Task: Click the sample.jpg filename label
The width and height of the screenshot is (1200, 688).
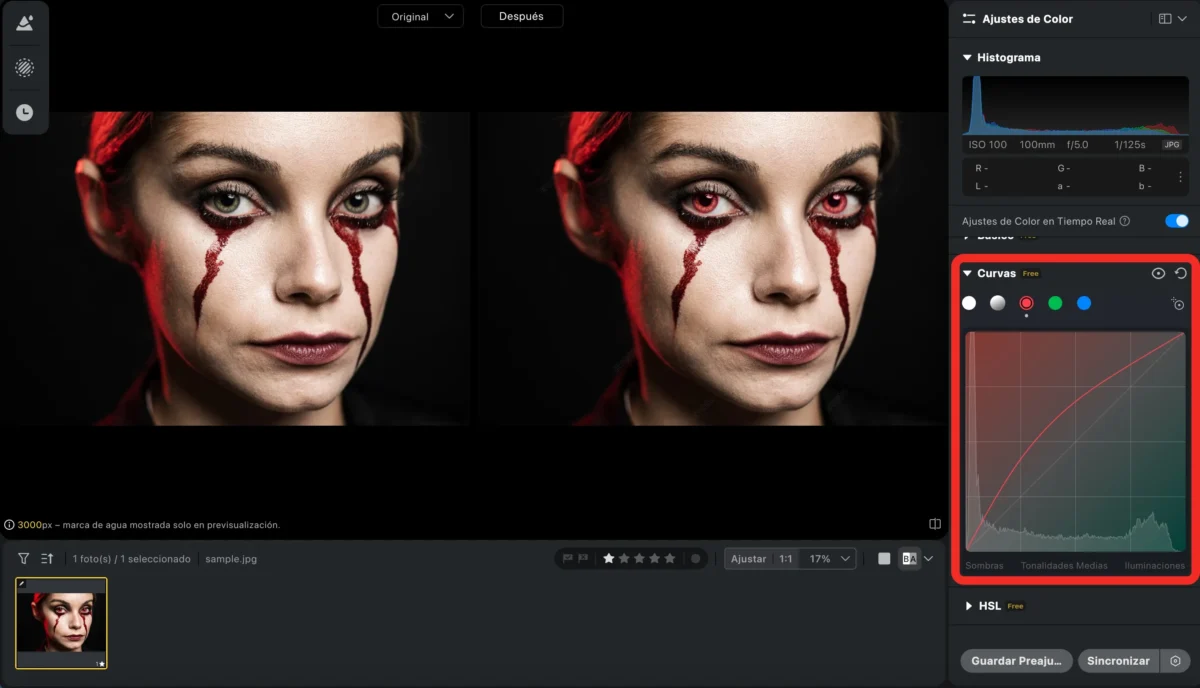Action: pyautogui.click(x=231, y=559)
